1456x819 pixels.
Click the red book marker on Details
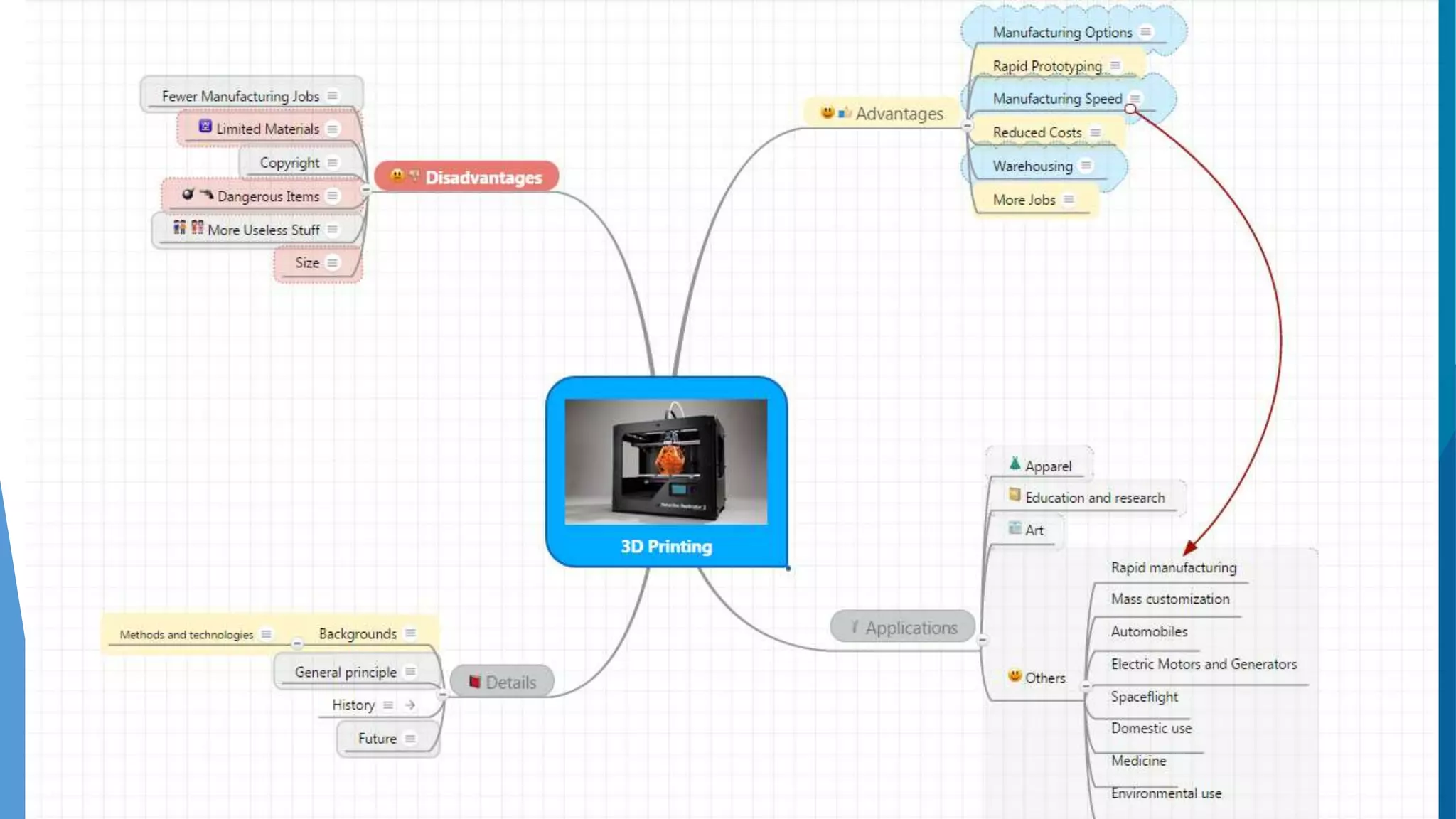pos(474,682)
